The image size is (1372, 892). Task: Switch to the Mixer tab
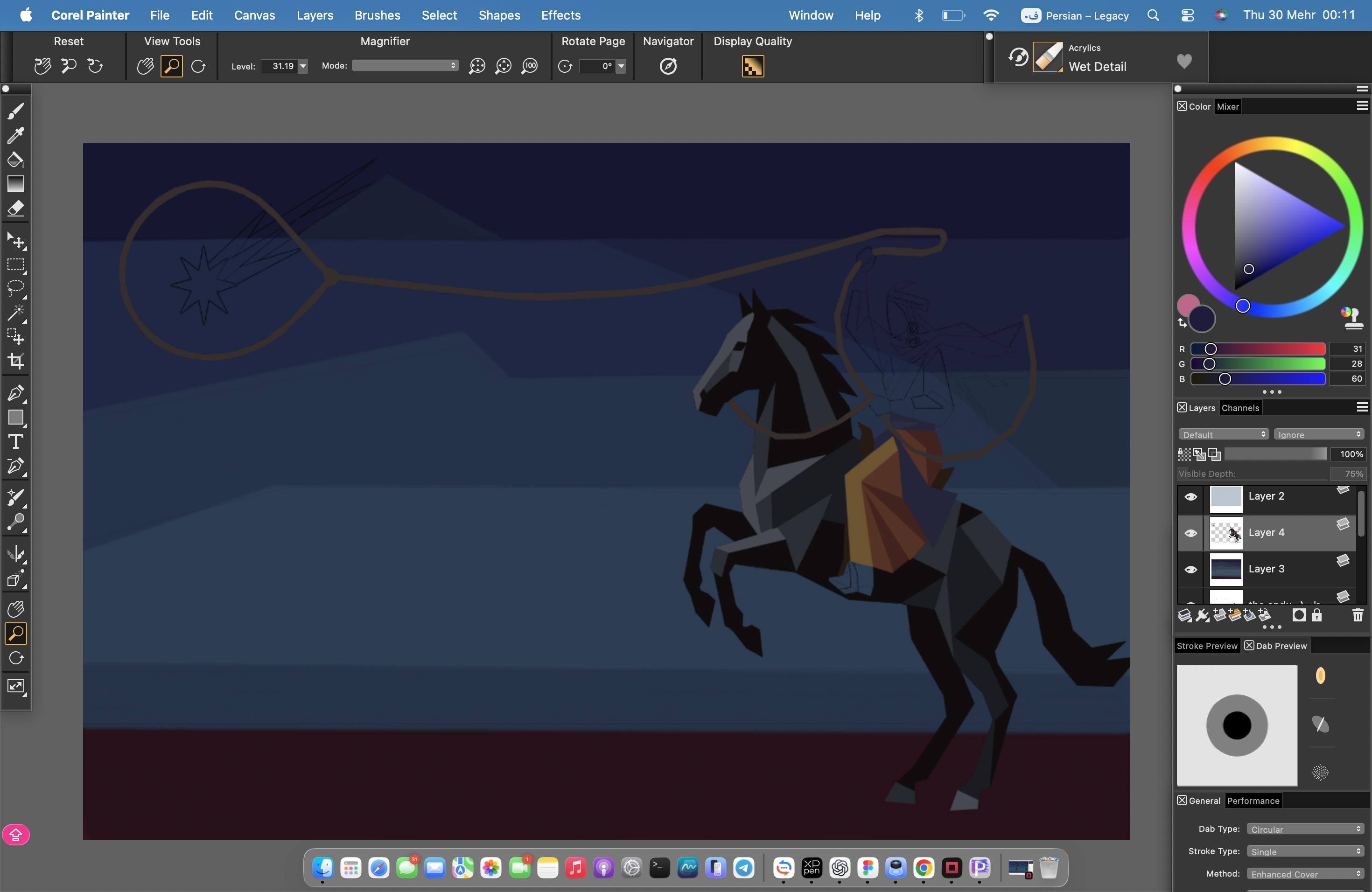coord(1228,106)
